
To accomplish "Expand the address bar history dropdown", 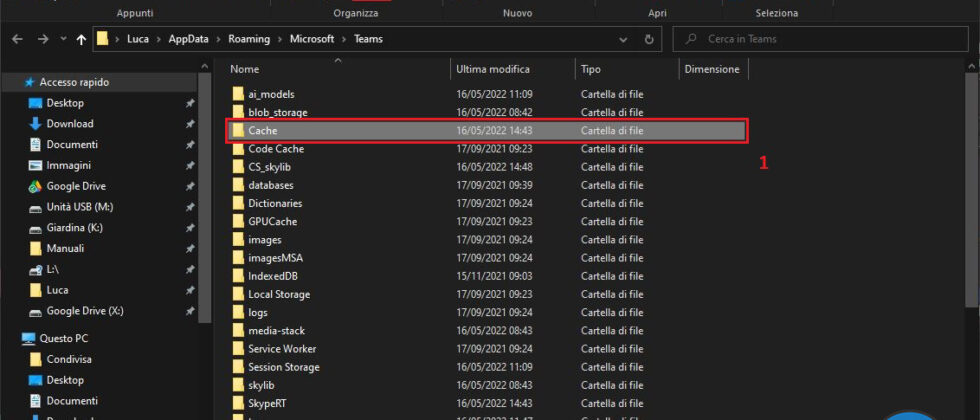I will pyautogui.click(x=624, y=39).
